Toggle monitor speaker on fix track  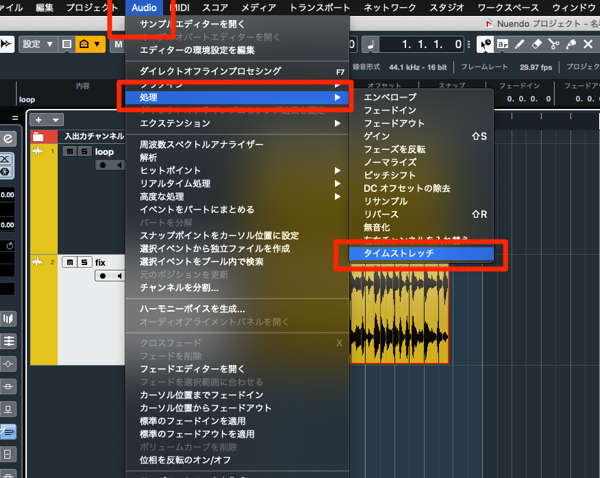(x=119, y=276)
